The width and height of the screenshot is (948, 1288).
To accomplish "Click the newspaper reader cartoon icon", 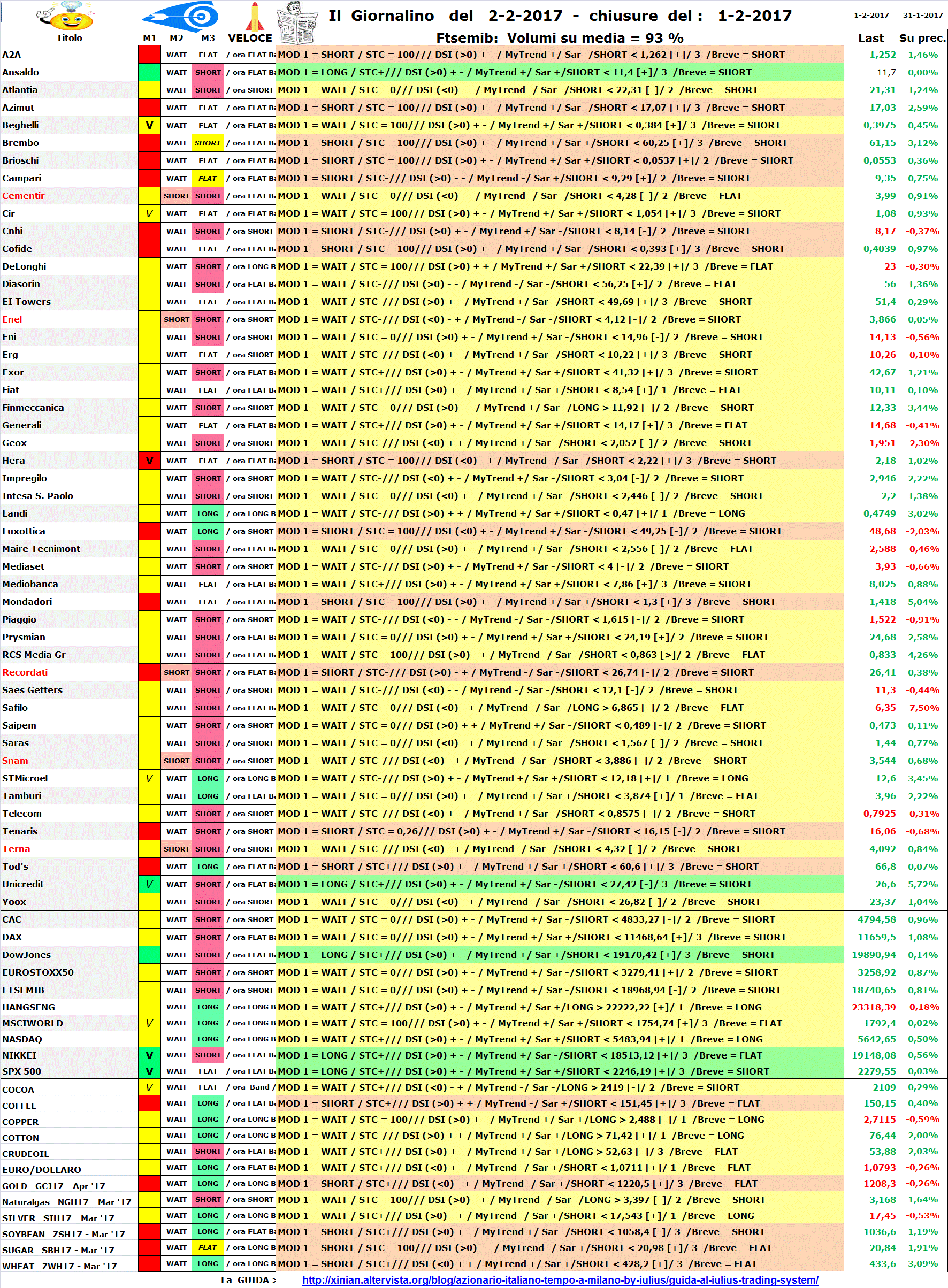I will [298, 22].
